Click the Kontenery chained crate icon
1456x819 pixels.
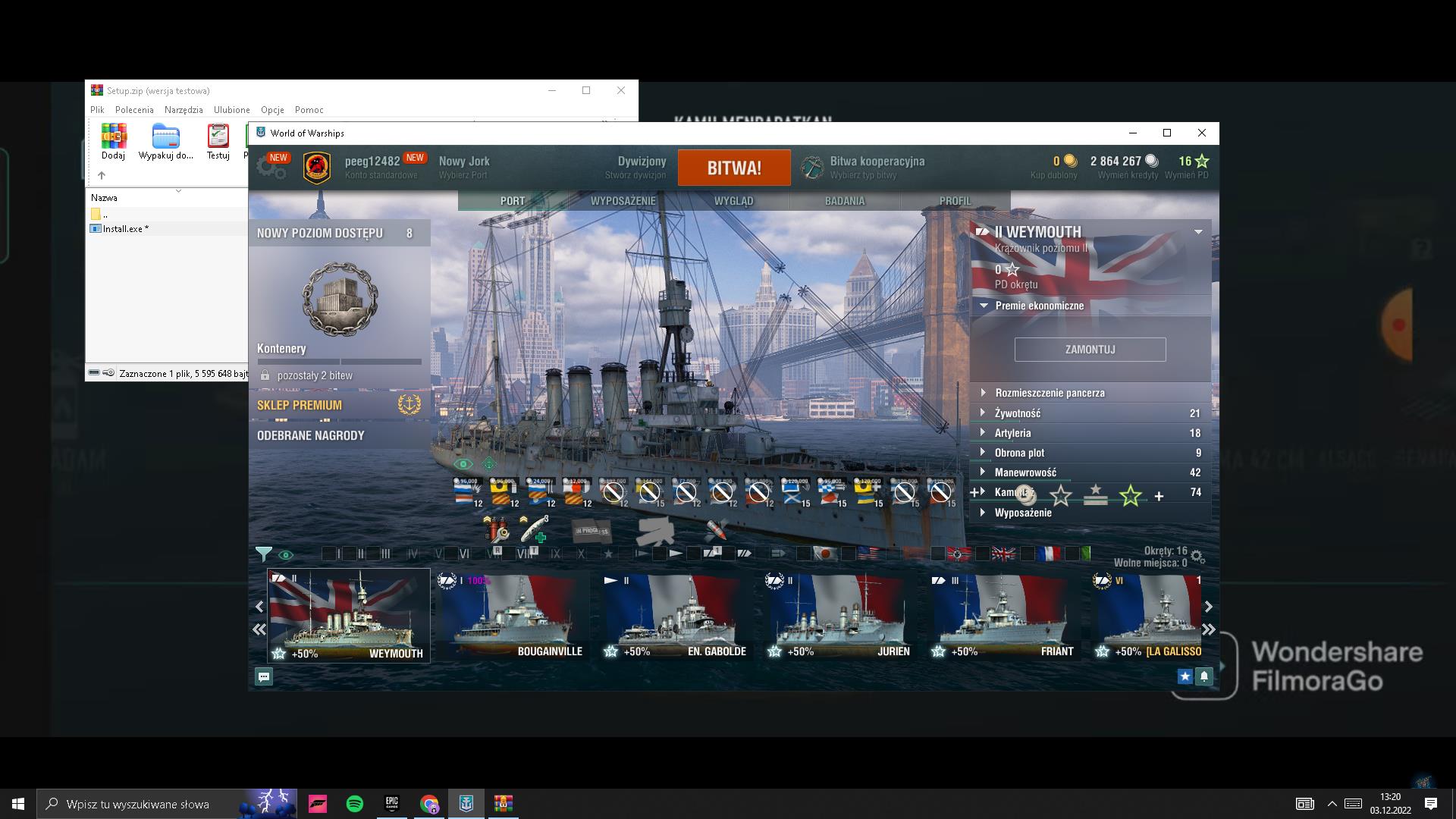click(x=340, y=300)
